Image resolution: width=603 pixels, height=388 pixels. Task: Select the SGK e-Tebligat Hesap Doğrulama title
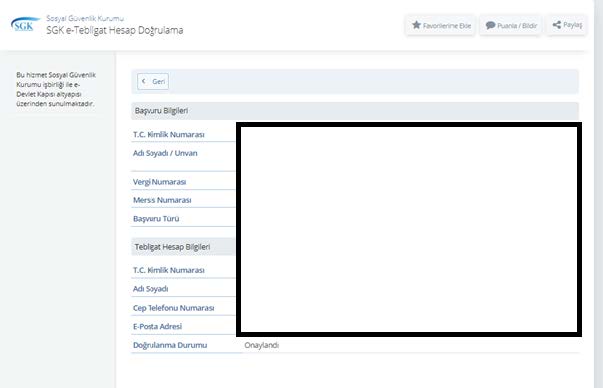[115, 30]
